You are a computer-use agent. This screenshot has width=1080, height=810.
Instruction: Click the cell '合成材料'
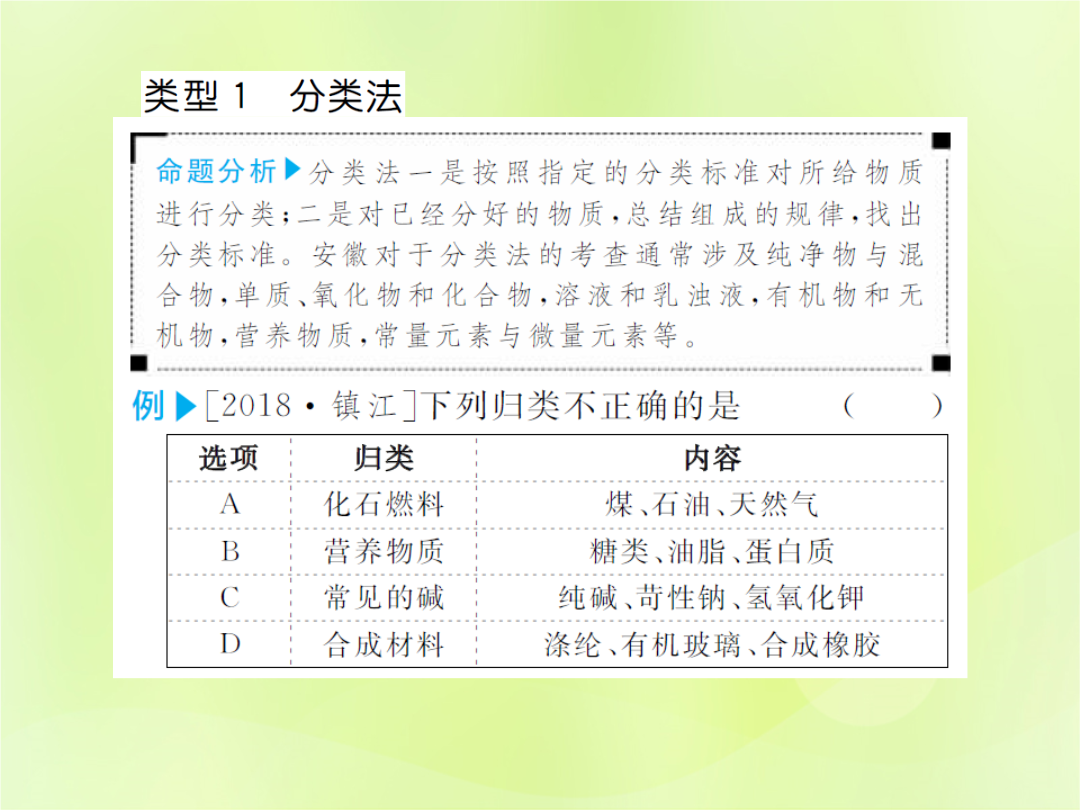[x=384, y=645]
